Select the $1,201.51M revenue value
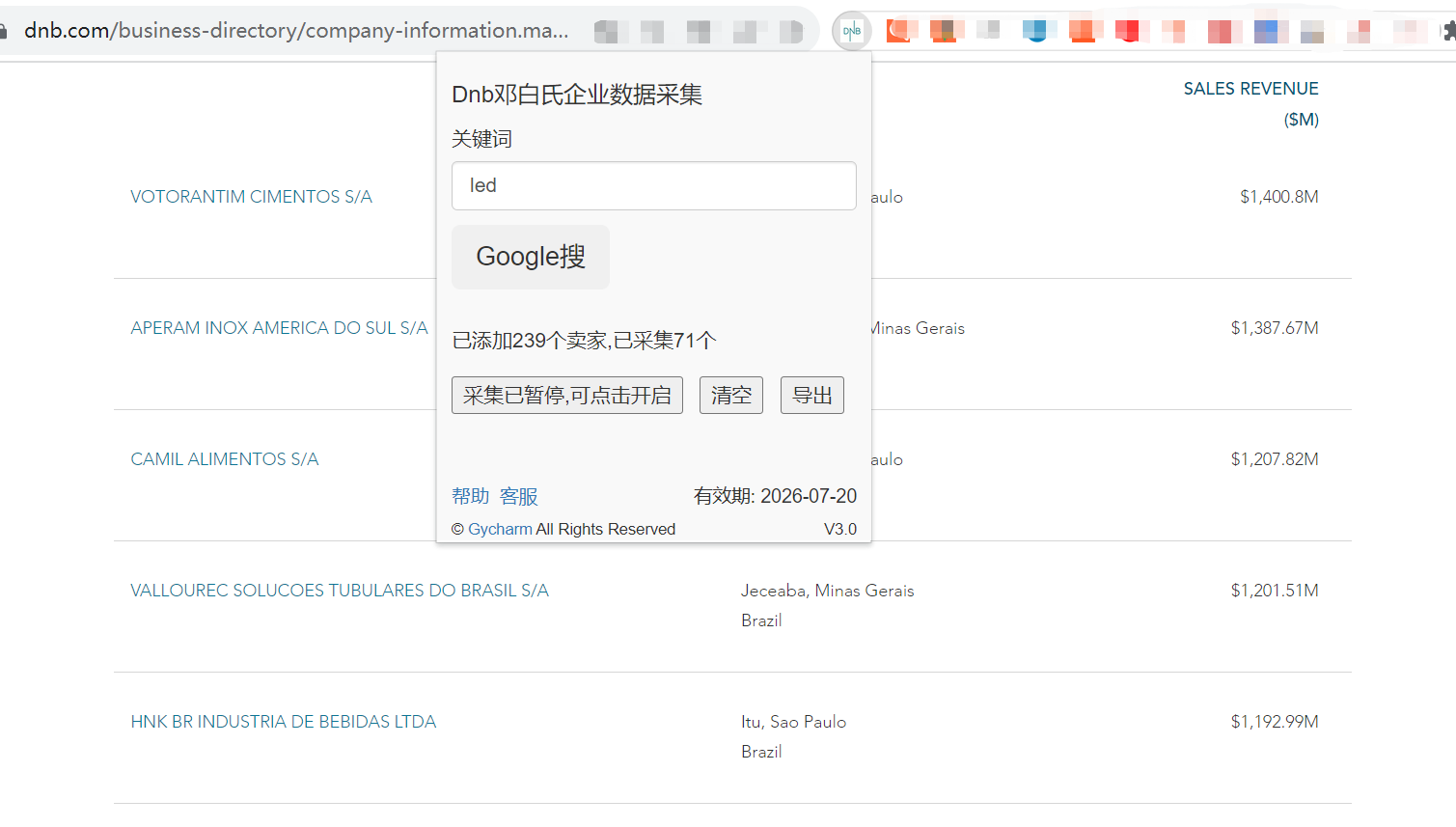The height and width of the screenshot is (827, 1456). click(x=1275, y=591)
